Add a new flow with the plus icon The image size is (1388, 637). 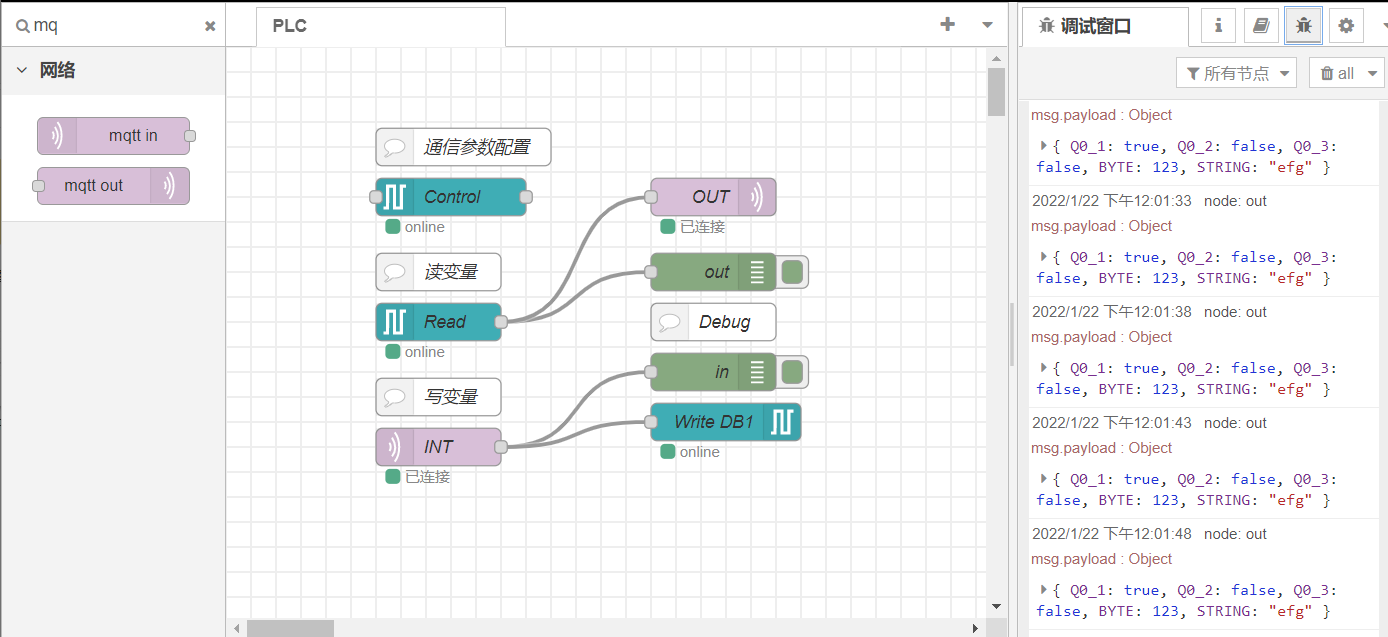(x=947, y=24)
